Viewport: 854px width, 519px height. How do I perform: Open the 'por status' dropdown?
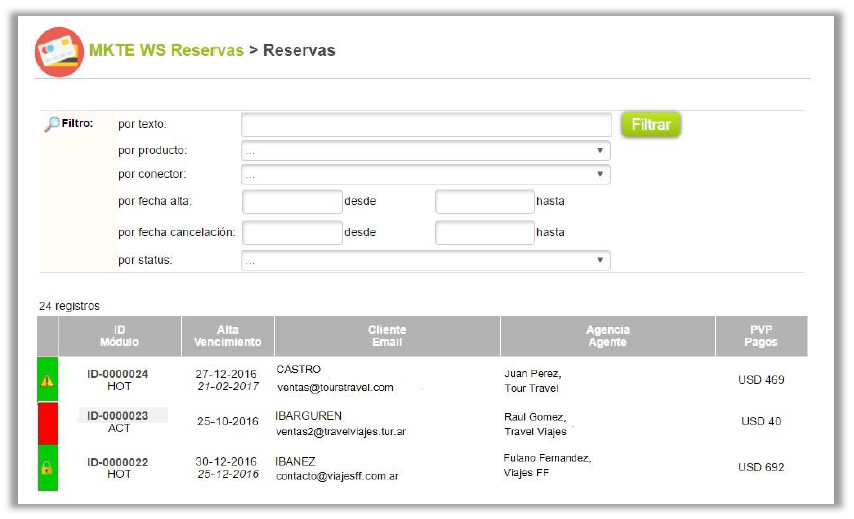click(x=426, y=260)
